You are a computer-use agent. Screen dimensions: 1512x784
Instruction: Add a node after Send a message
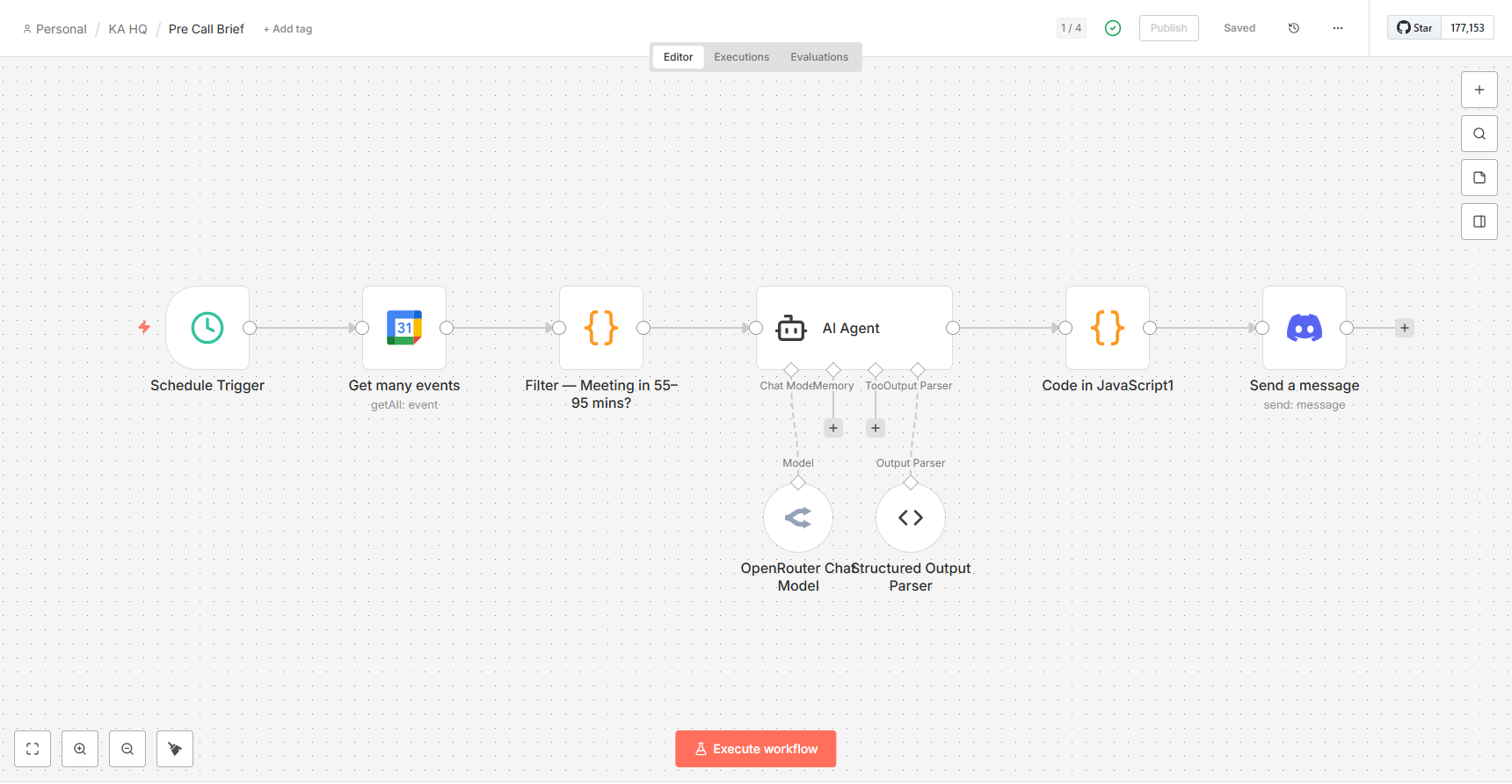[1405, 328]
